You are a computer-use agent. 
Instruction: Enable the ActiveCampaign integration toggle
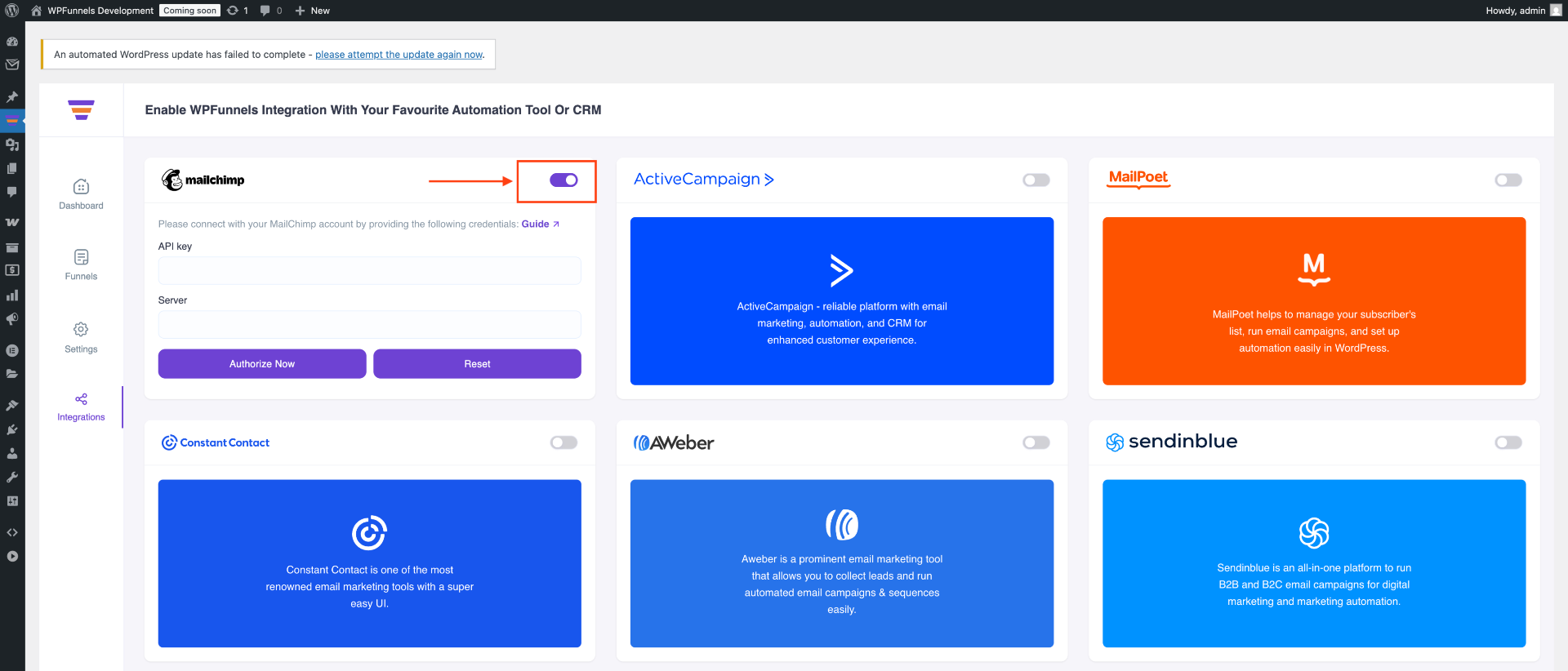(x=1036, y=180)
